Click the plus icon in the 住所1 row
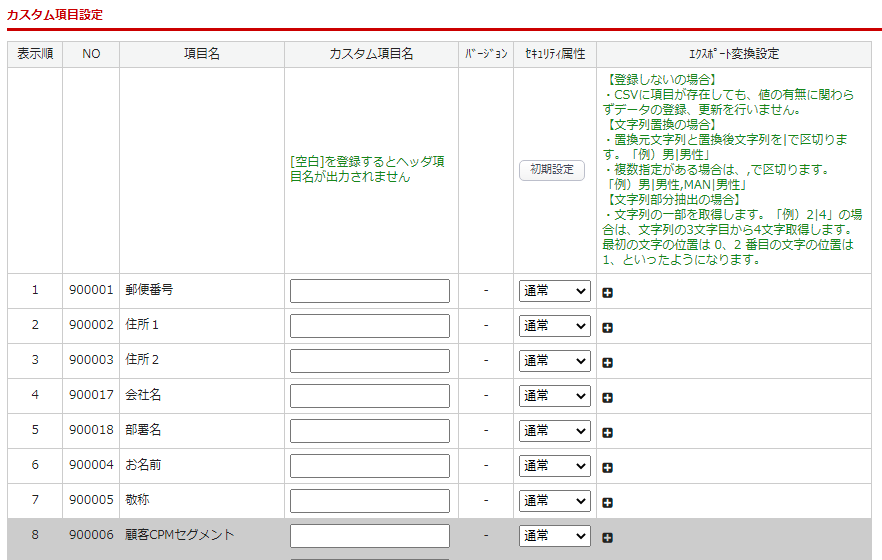 [x=607, y=327]
